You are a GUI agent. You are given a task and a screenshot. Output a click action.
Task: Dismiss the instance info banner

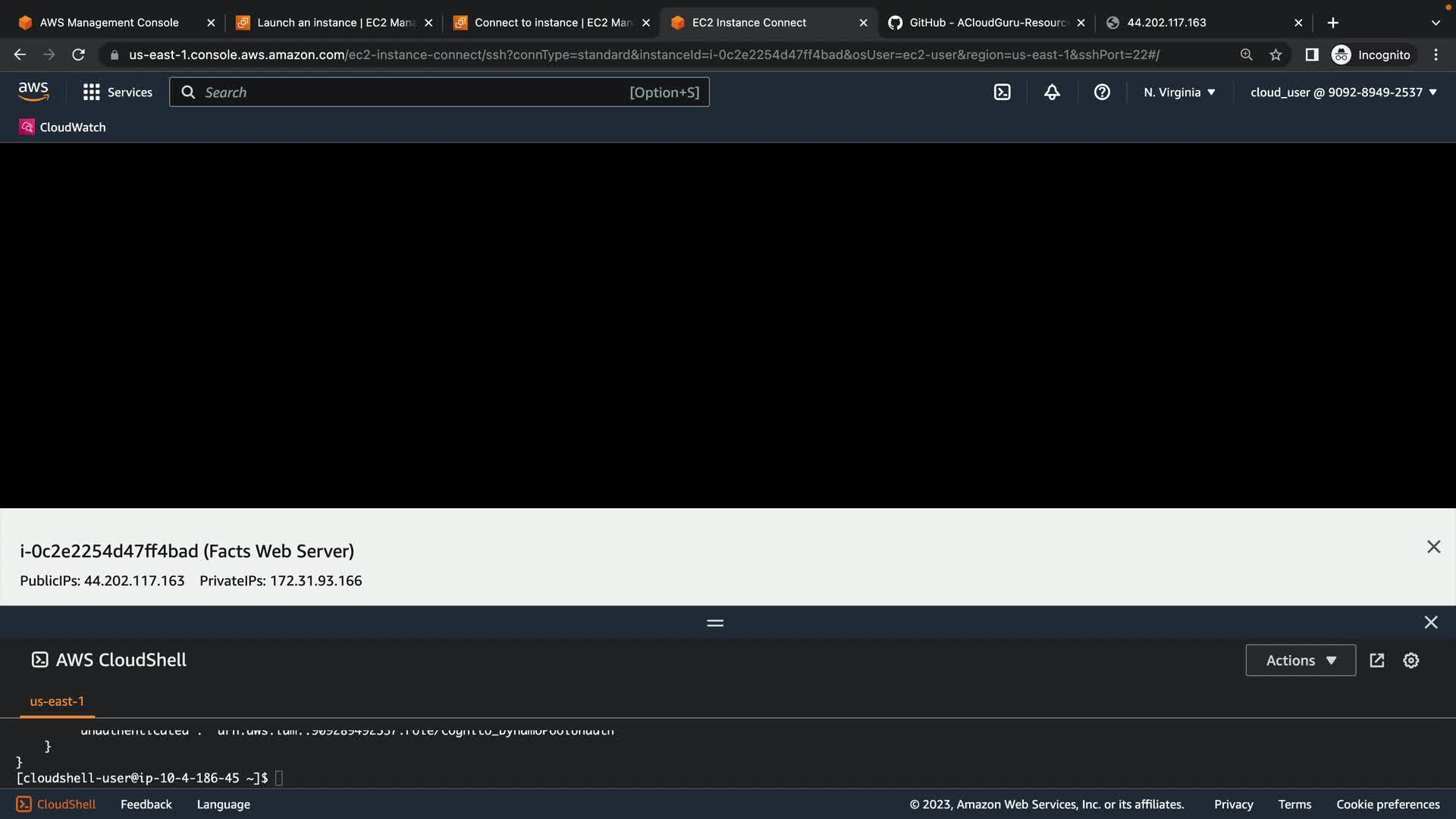pos(1433,547)
